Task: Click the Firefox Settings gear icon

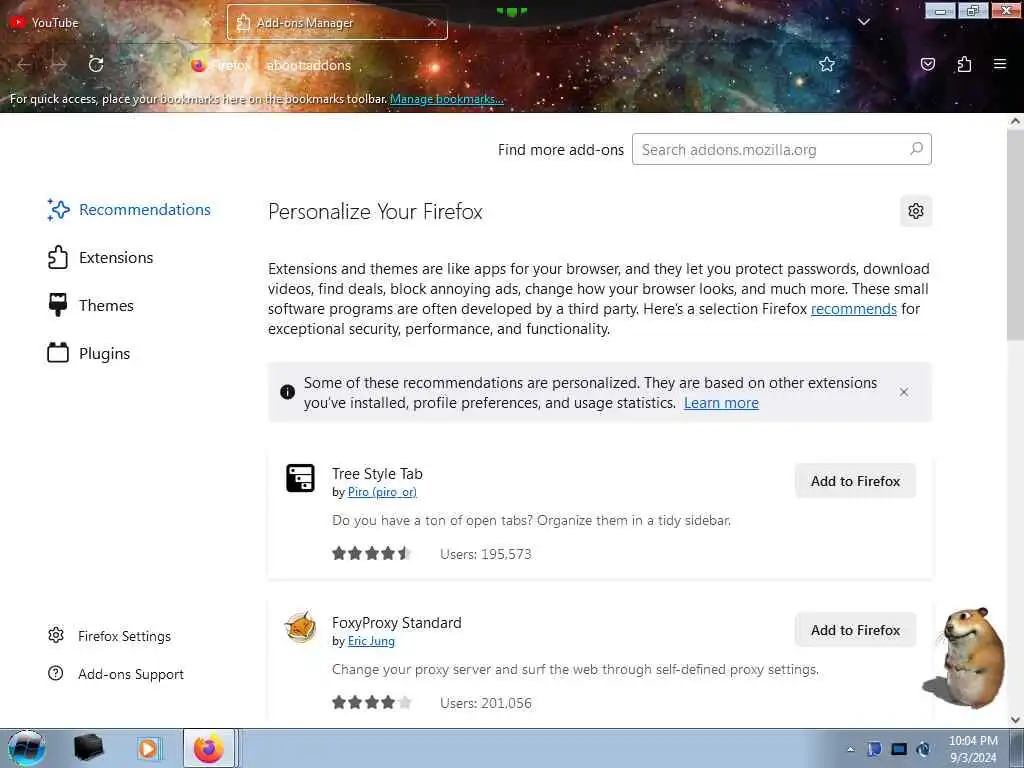Action: [56, 635]
